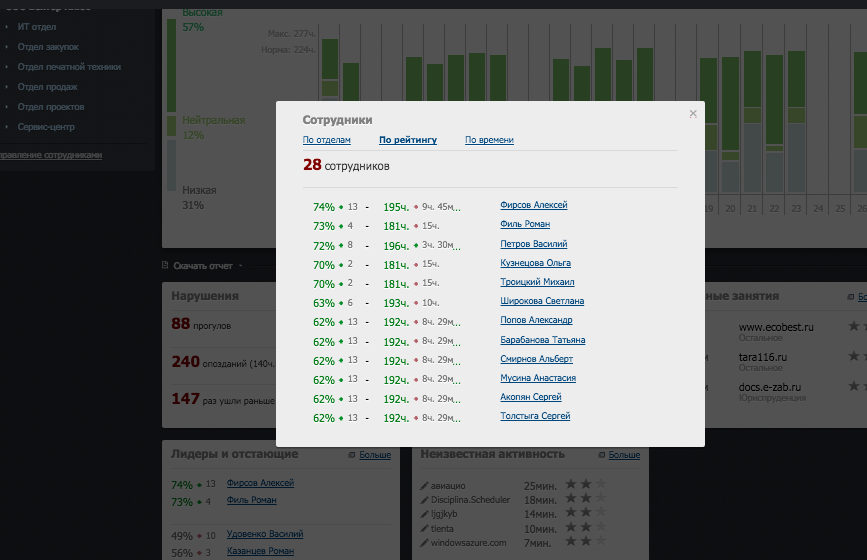Open employee Широкова Светлана
The width and height of the screenshot is (867, 560).
click(542, 301)
